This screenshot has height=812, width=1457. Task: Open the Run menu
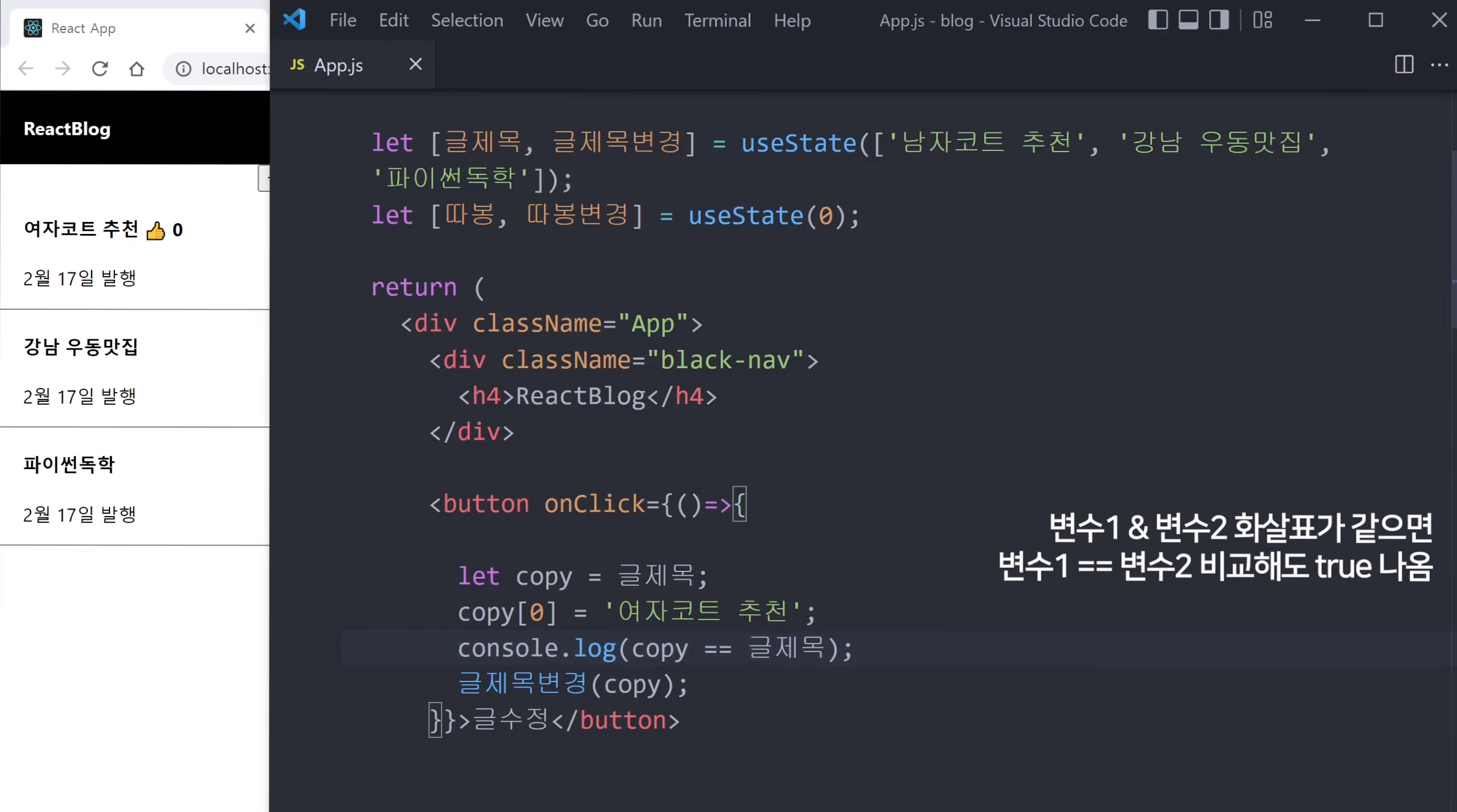tap(646, 20)
